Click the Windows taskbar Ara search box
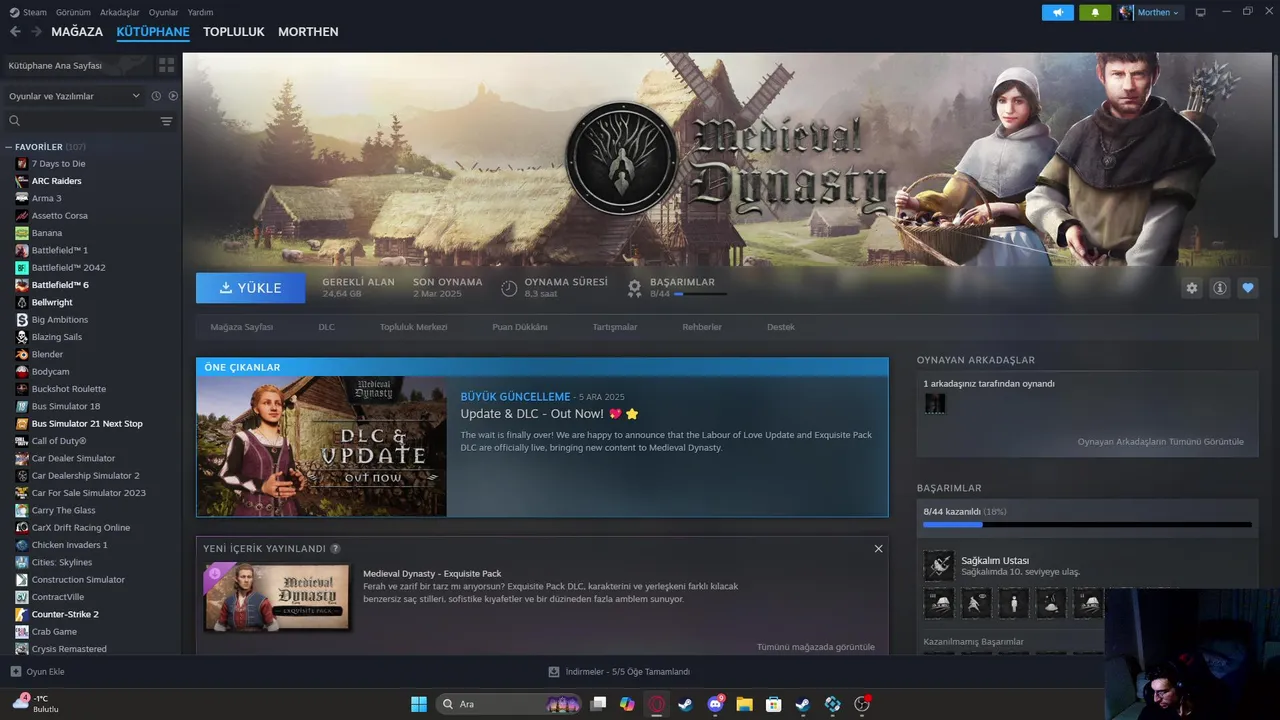This screenshot has width=1280, height=720. coord(510,704)
